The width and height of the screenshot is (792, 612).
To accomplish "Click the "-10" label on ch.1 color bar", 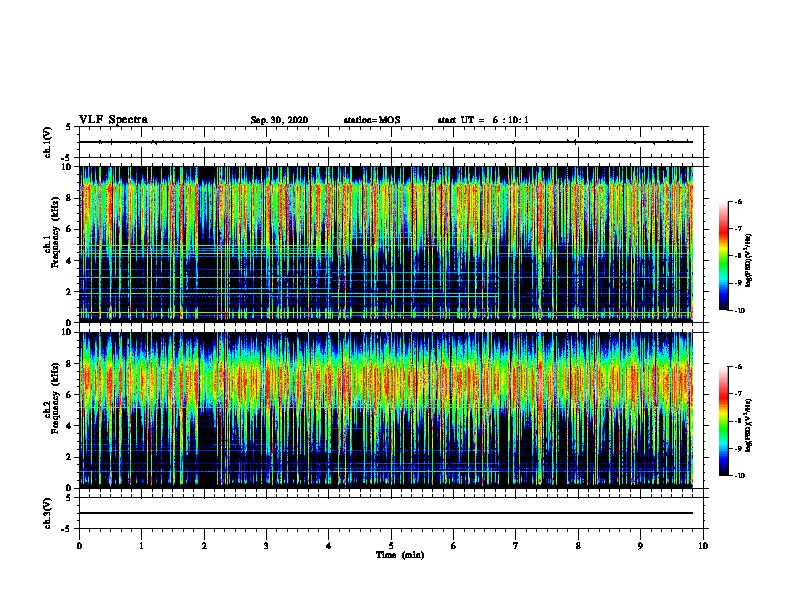I will (740, 311).
